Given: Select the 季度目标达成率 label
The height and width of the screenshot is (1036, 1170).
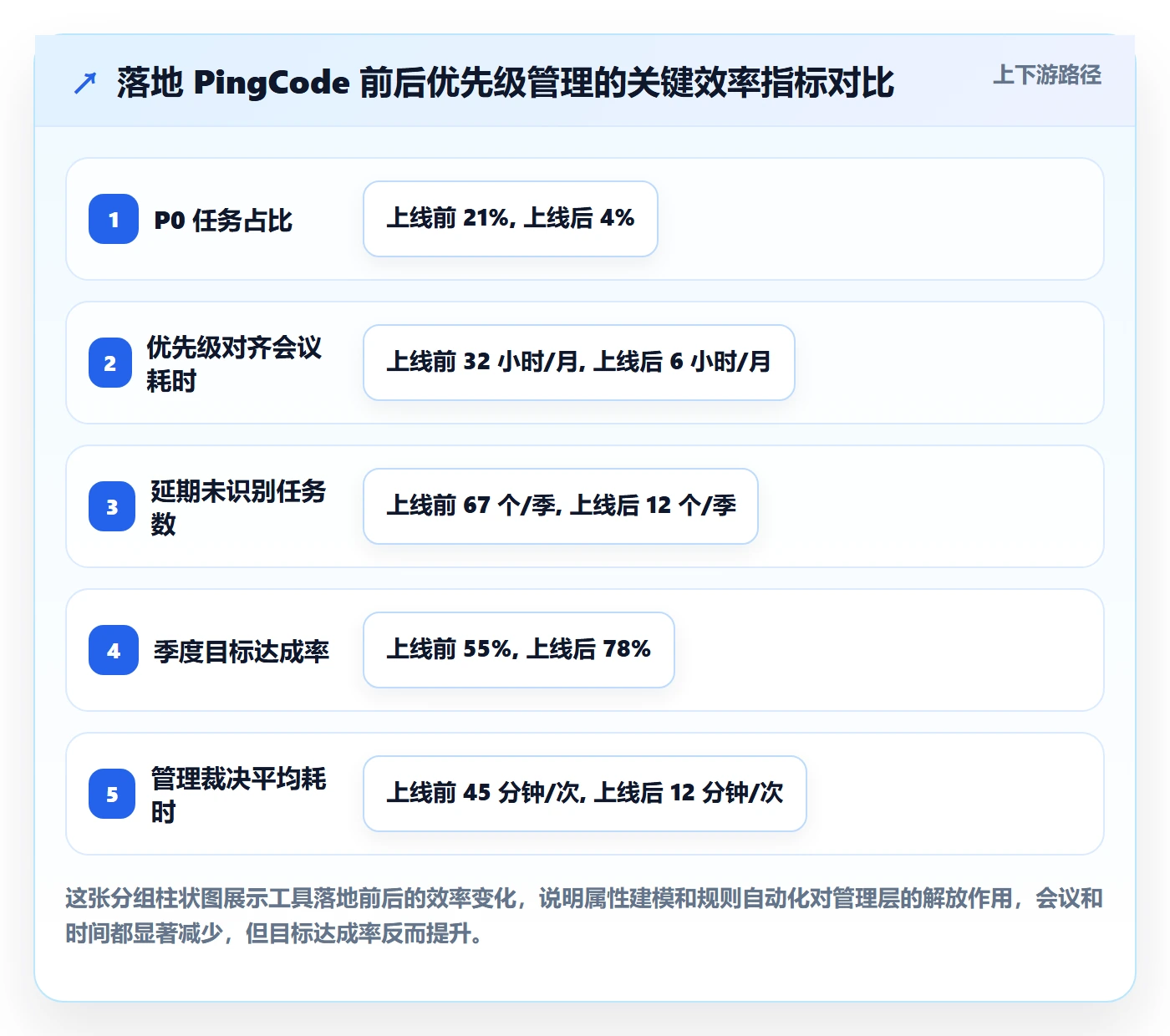Looking at the screenshot, I should point(242,651).
